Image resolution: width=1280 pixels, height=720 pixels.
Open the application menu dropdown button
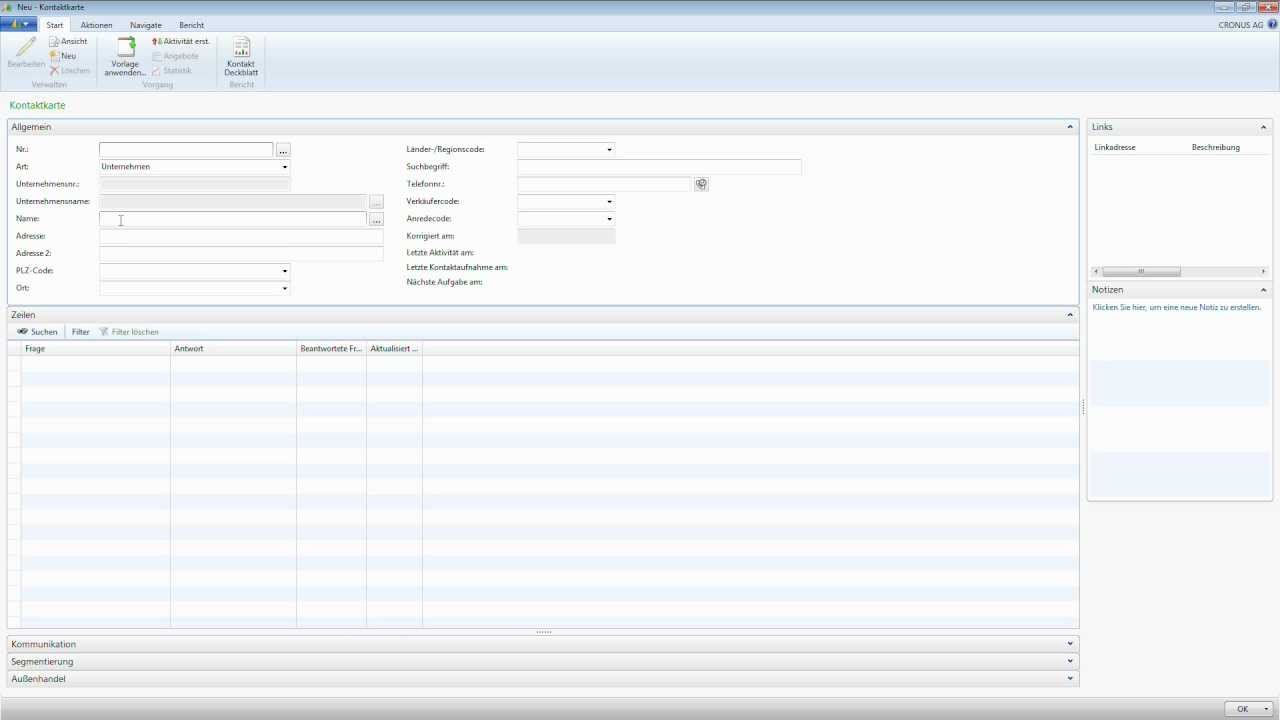pyautogui.click(x=19, y=24)
